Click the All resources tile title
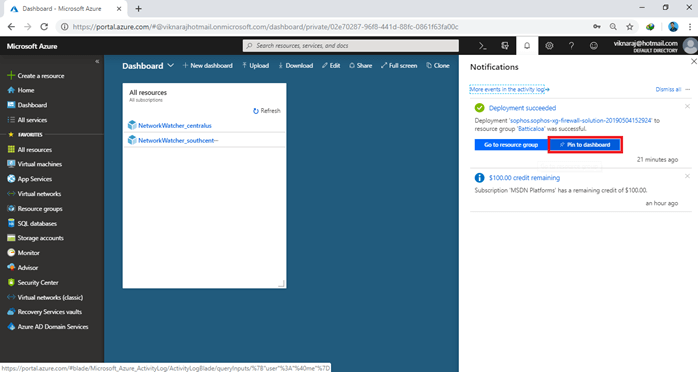 pos(148,93)
